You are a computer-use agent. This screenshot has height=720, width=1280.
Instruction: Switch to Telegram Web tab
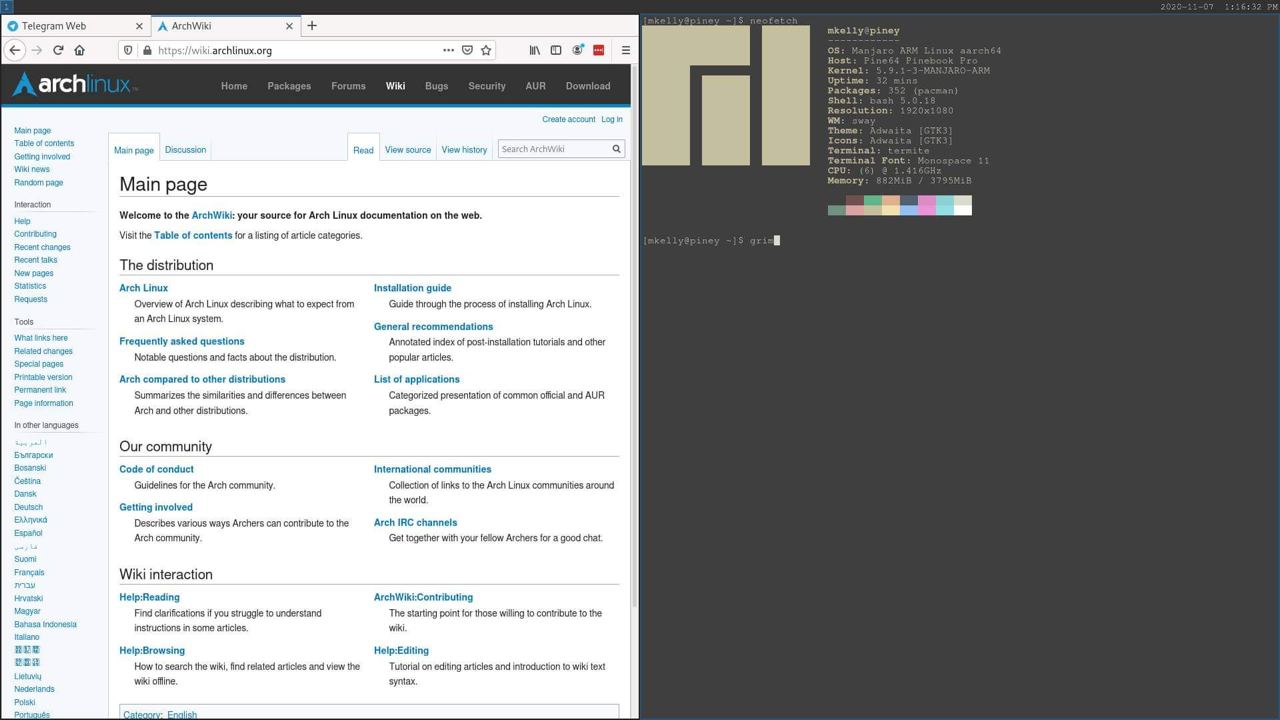point(76,26)
